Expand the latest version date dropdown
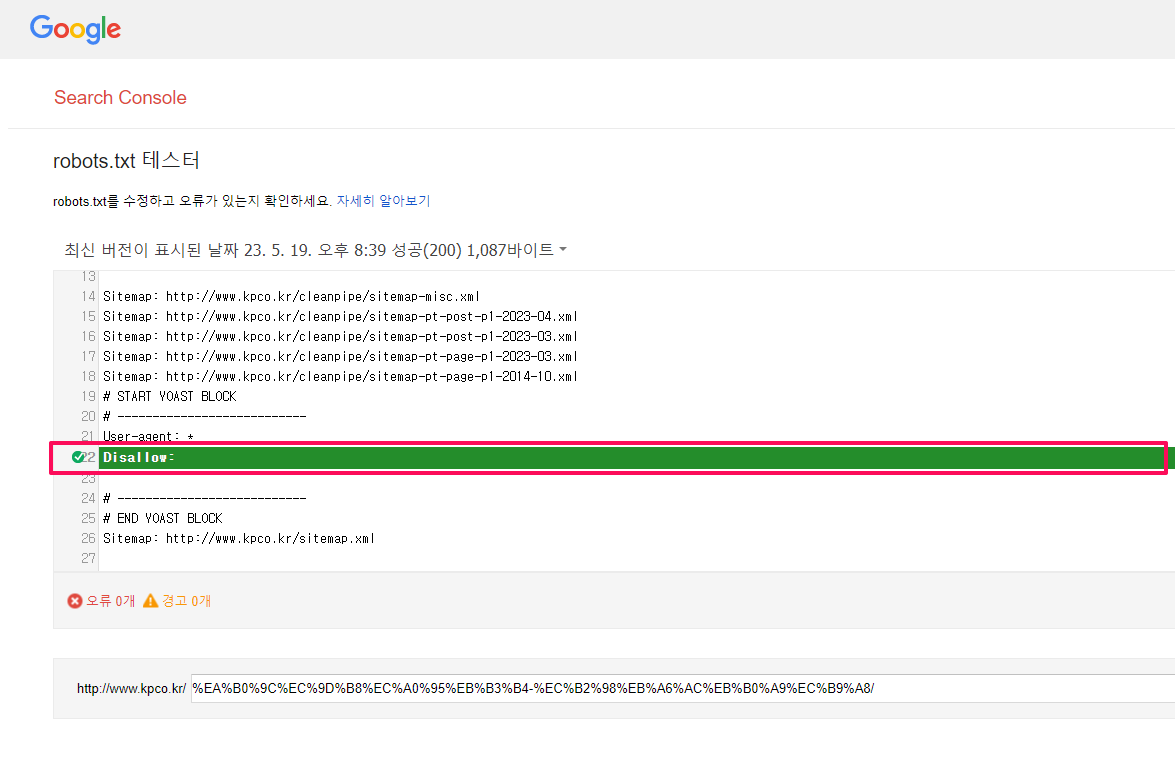Image resolution: width=1175 pixels, height=757 pixels. 310,250
